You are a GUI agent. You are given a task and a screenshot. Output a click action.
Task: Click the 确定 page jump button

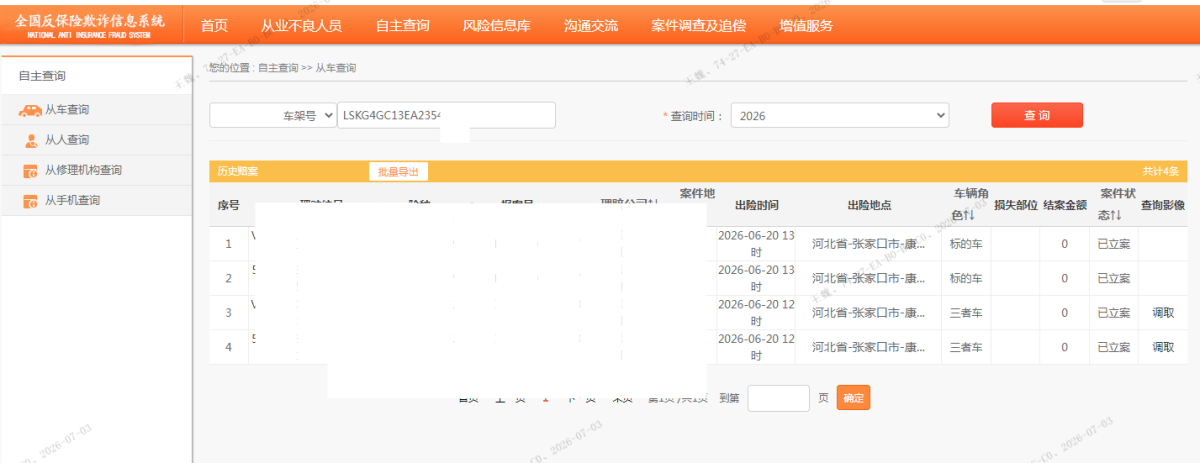pos(853,398)
